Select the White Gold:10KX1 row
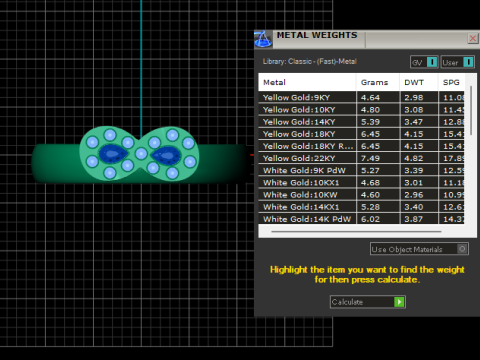The width and height of the screenshot is (480, 360). [361, 183]
